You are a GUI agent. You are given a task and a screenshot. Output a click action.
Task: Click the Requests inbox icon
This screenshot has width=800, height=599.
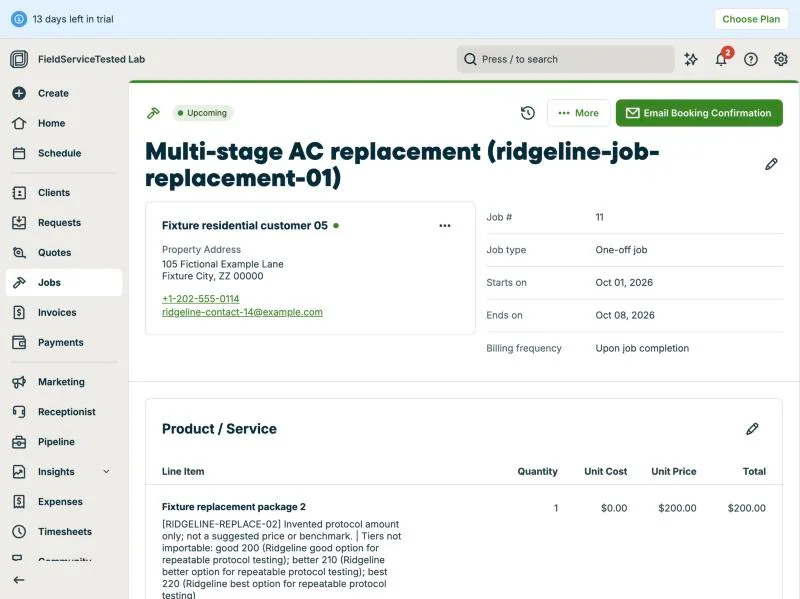click(19, 222)
